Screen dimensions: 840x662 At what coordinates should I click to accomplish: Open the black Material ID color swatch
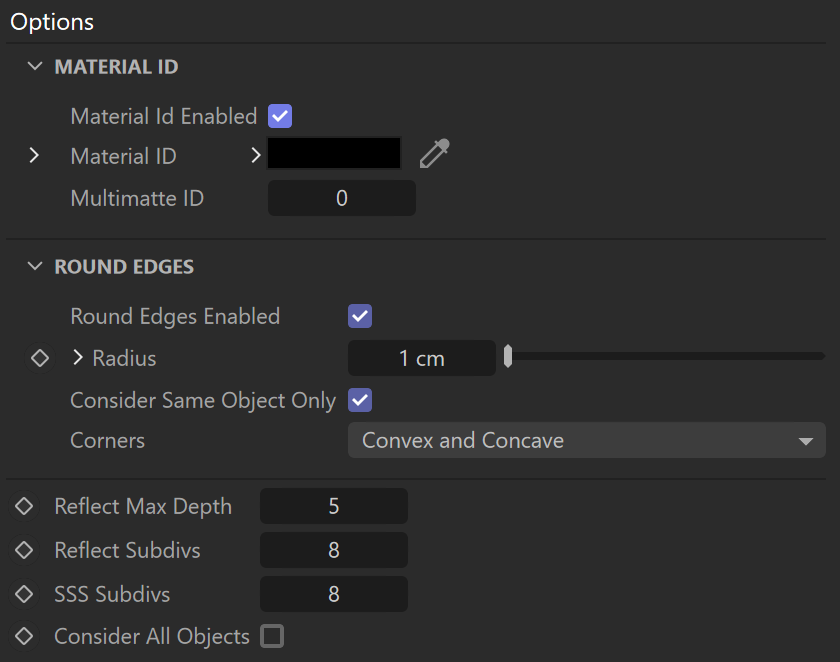click(x=334, y=153)
